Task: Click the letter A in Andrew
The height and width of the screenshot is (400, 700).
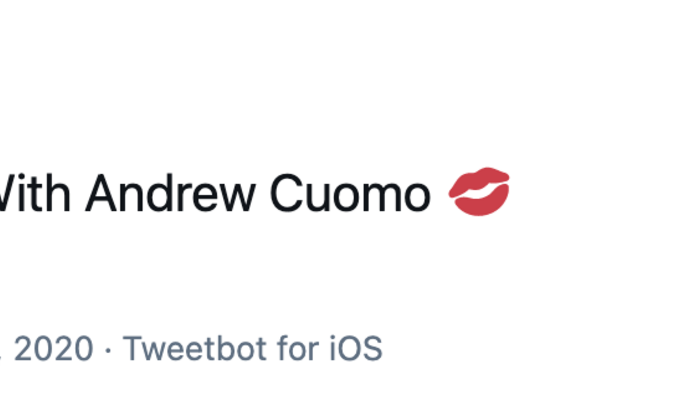Action: pyautogui.click(x=99, y=193)
